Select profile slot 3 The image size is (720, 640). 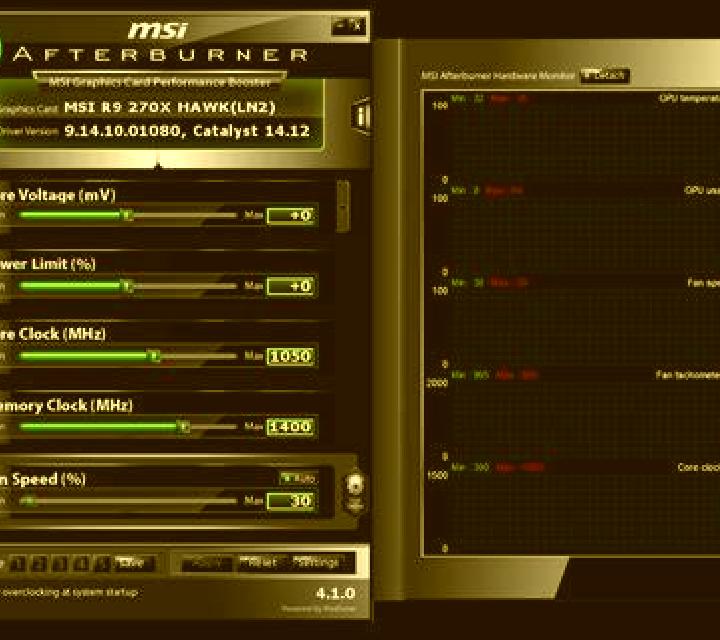[x=60, y=563]
